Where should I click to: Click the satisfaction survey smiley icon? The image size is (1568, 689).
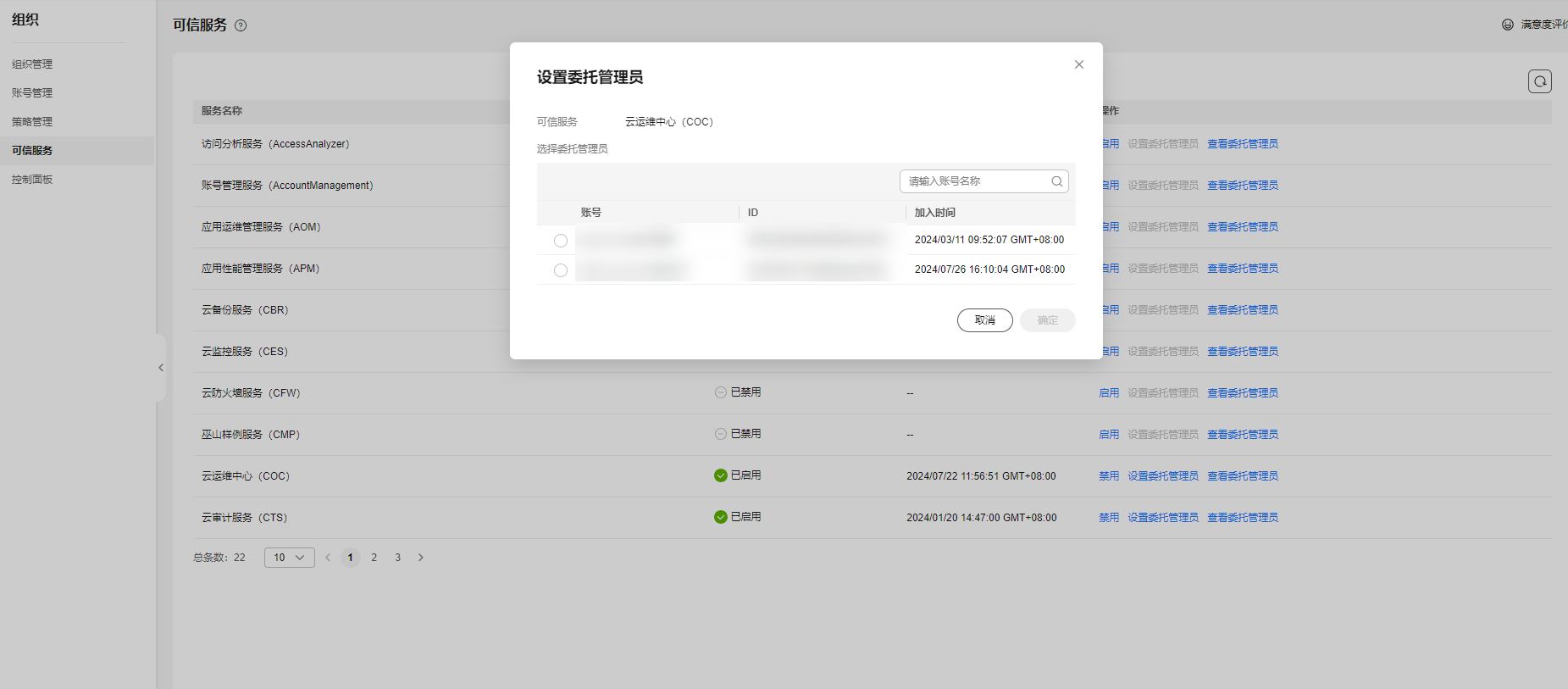[1508, 25]
